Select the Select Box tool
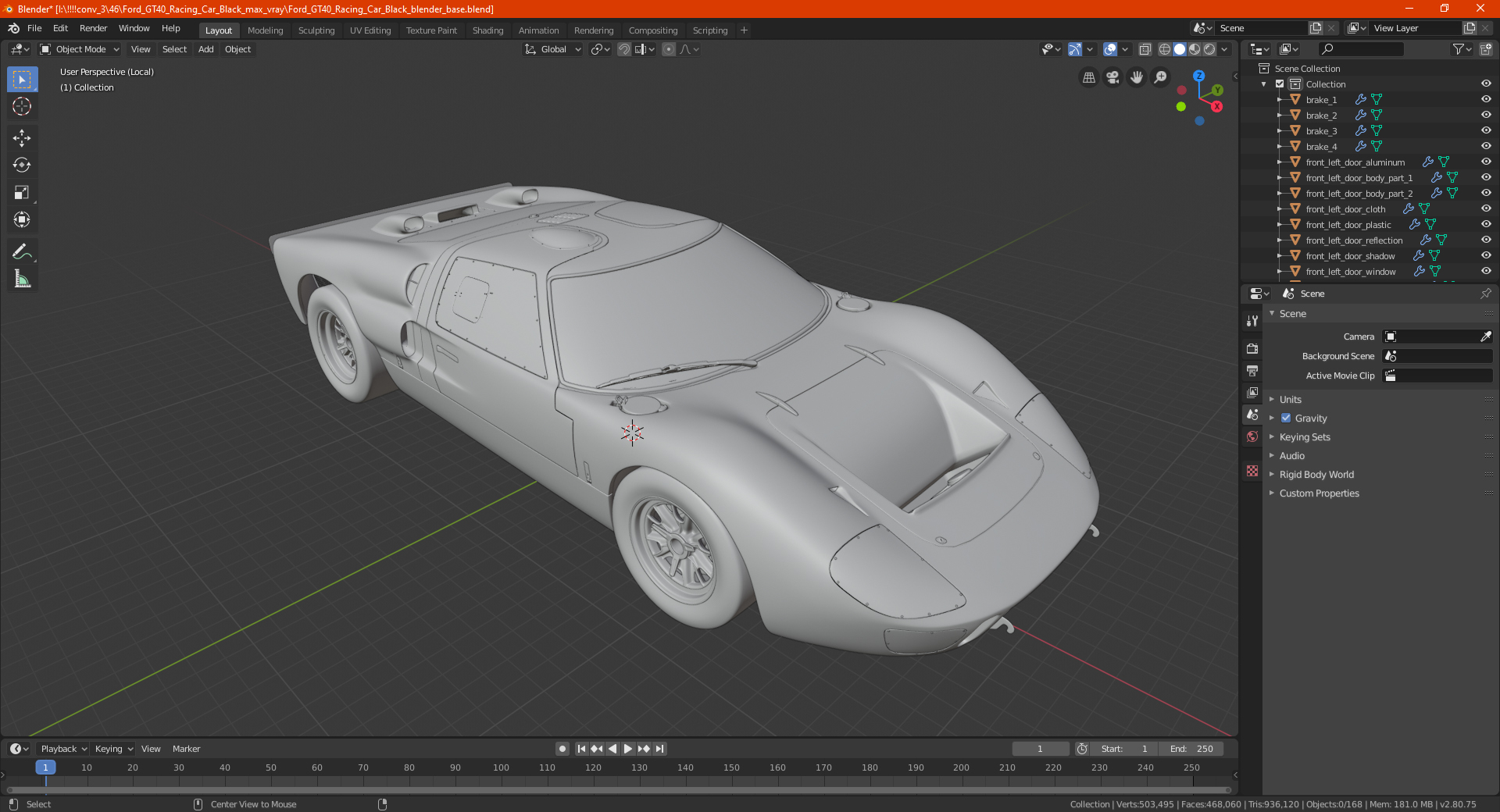This screenshot has width=1500, height=812. click(22, 80)
